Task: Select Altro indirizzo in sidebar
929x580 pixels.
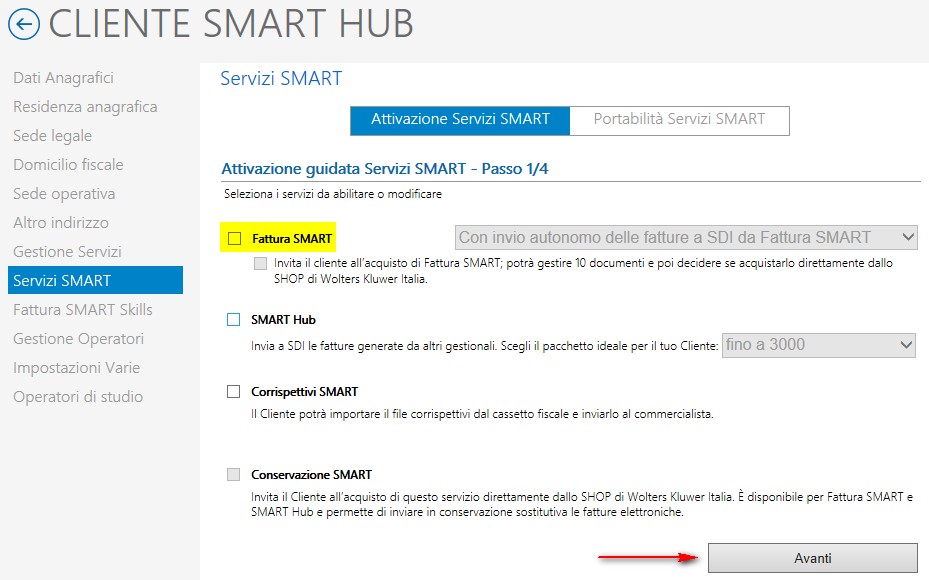Action: (x=61, y=223)
